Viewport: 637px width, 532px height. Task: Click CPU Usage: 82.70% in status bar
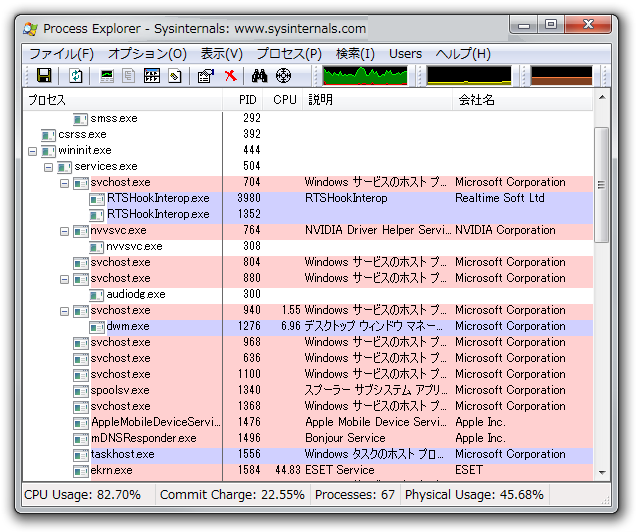82,495
